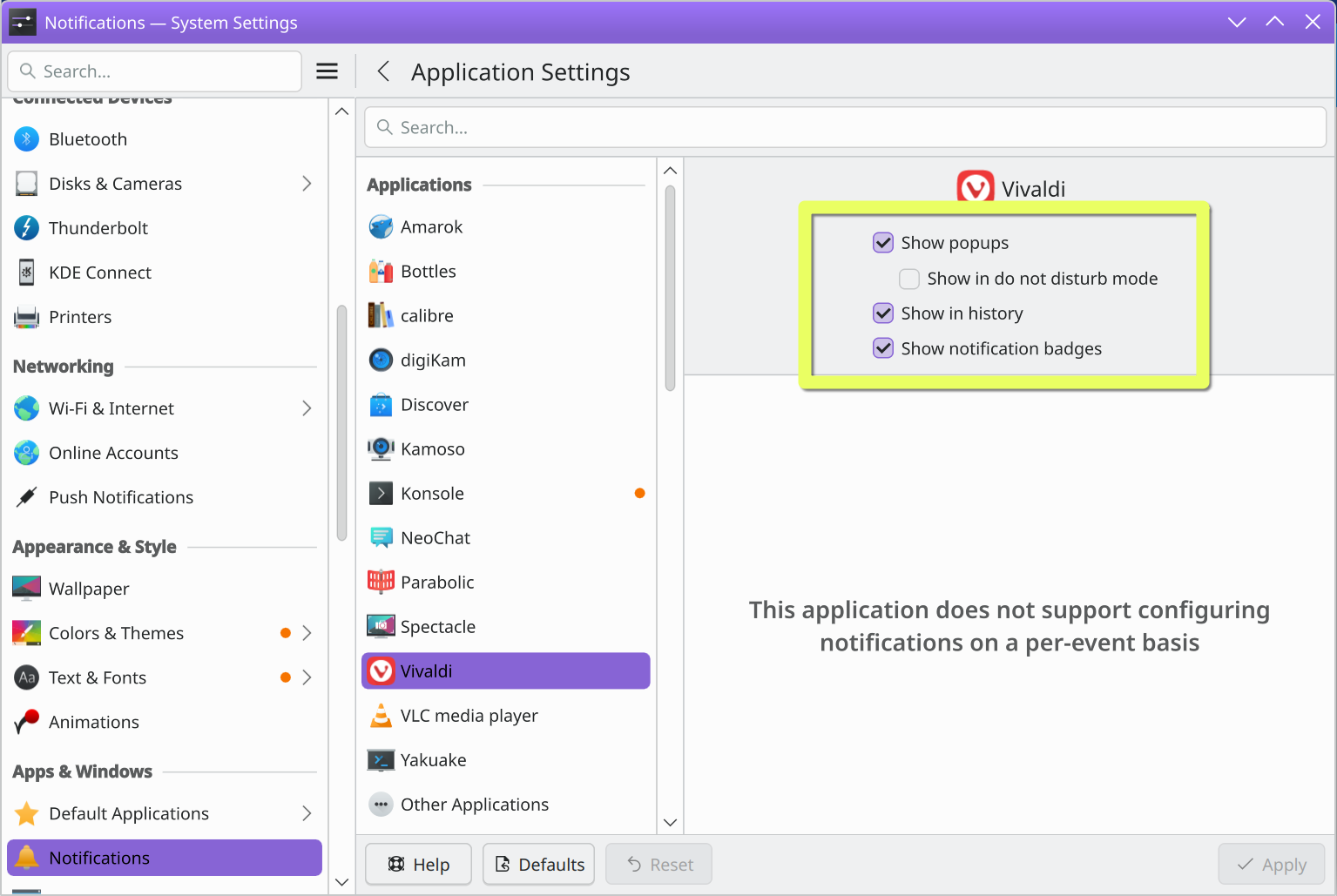Click the VLC media player cone icon

click(381, 716)
